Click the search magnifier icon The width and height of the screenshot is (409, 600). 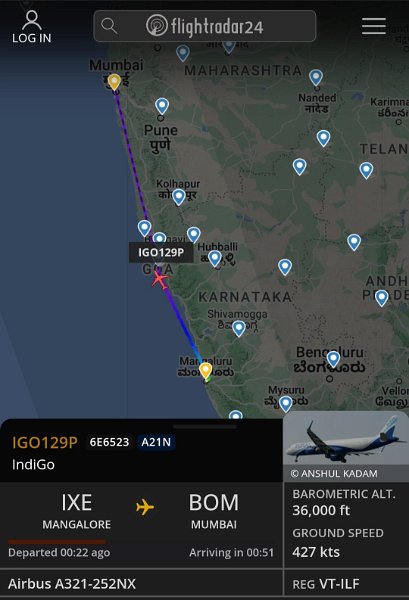pos(109,26)
